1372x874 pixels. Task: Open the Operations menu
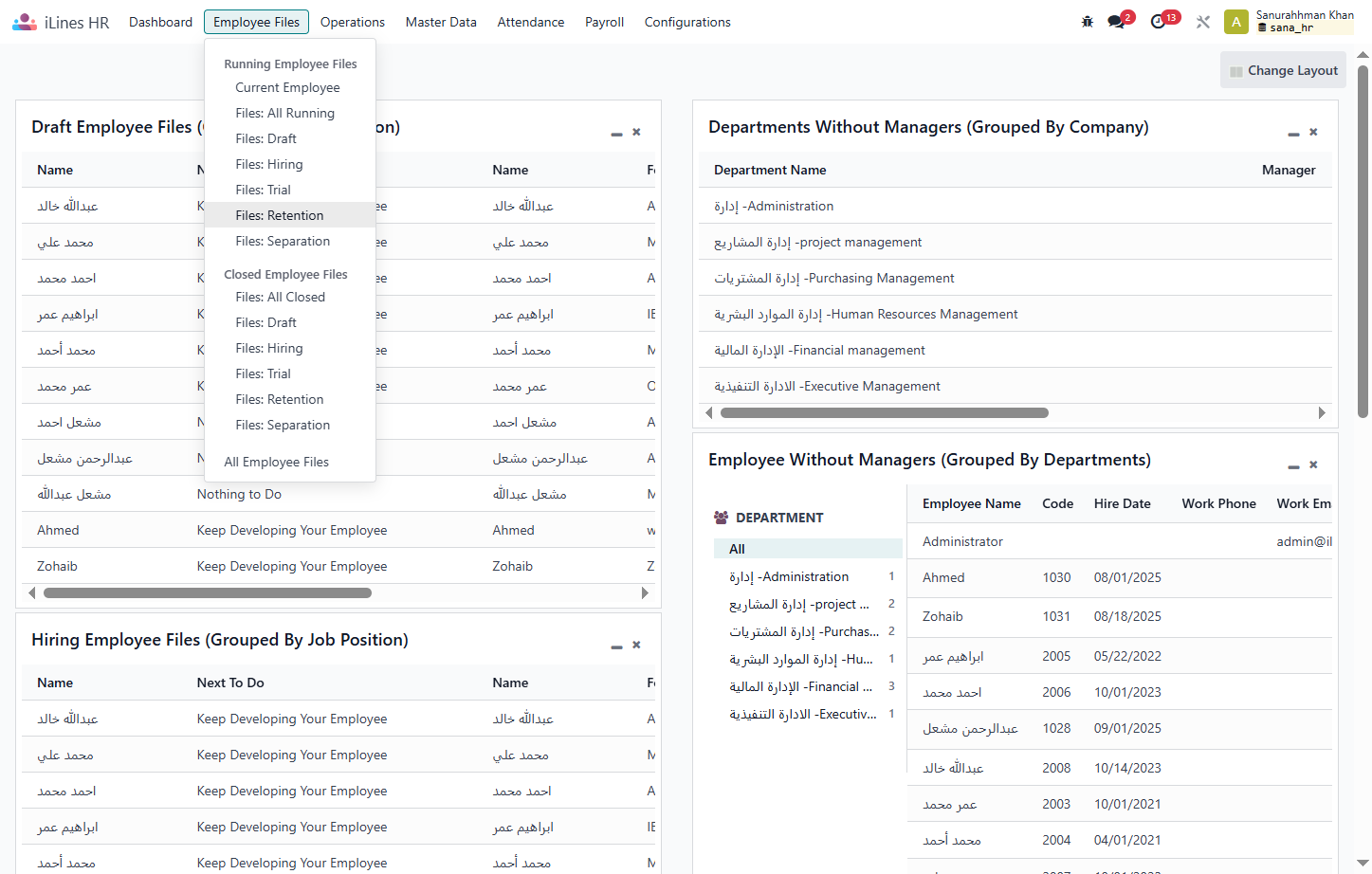353,22
